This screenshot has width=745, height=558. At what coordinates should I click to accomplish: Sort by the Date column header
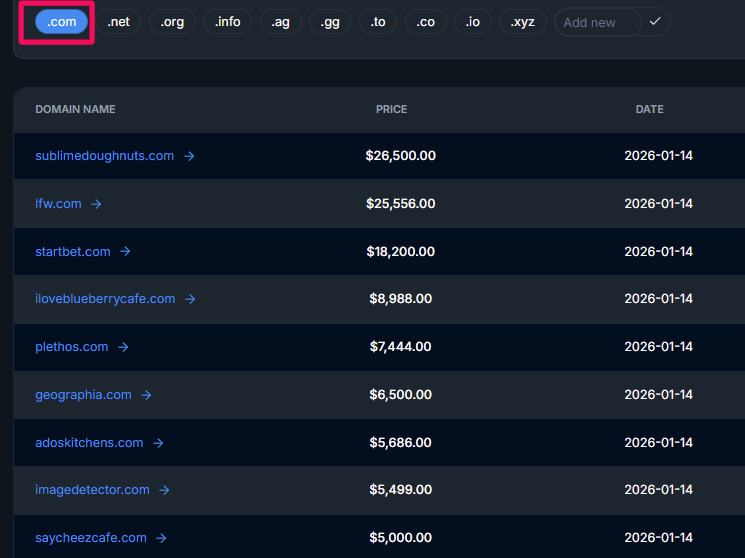[649, 109]
